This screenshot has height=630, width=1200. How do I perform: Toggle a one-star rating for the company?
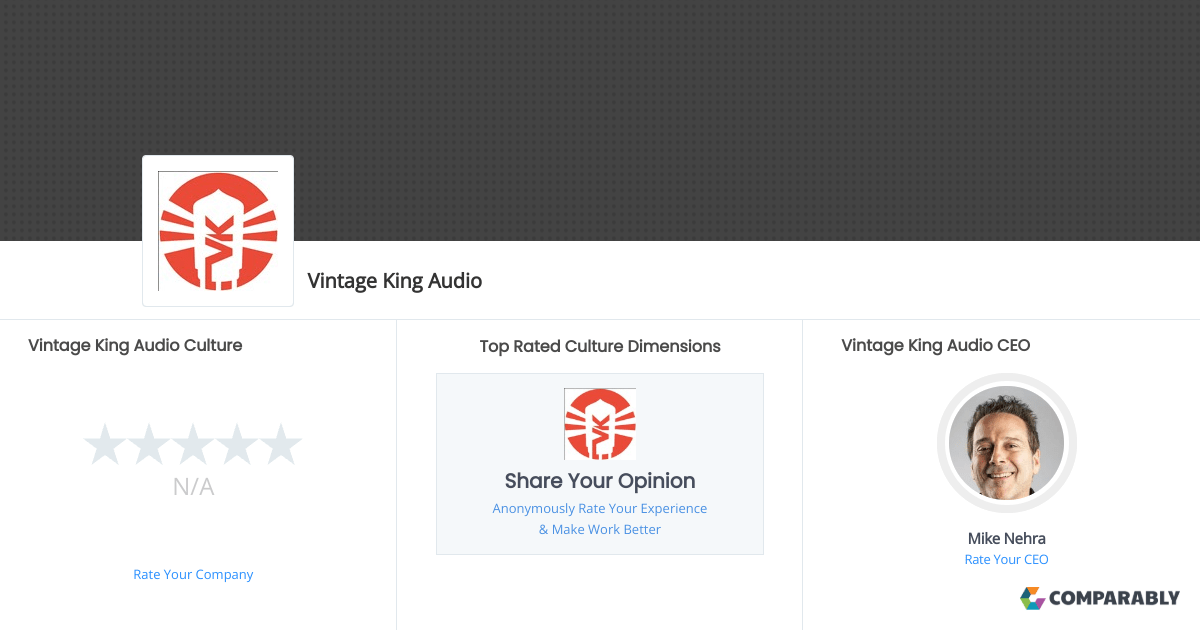(106, 443)
